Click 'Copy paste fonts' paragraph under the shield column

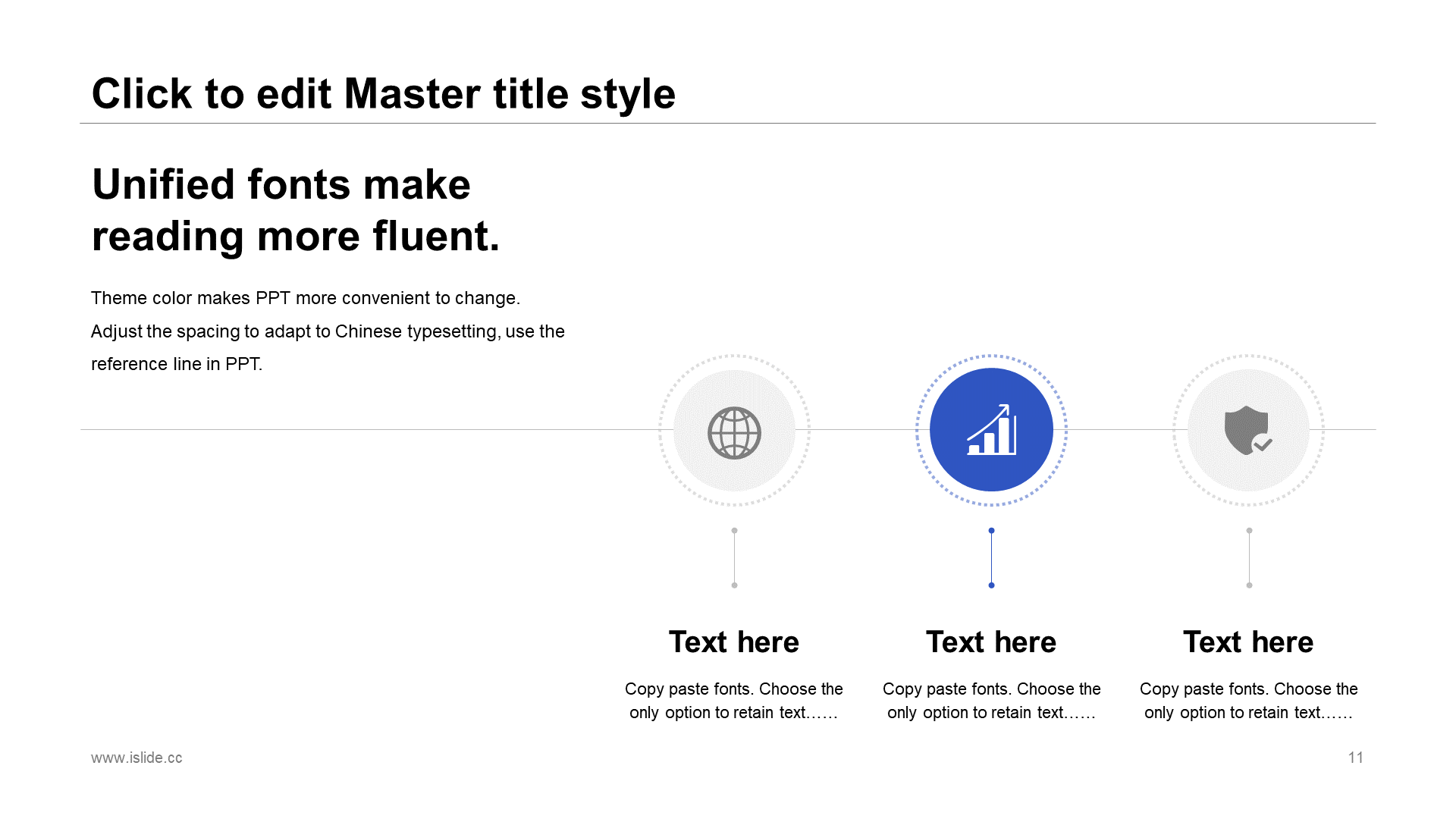1248,701
